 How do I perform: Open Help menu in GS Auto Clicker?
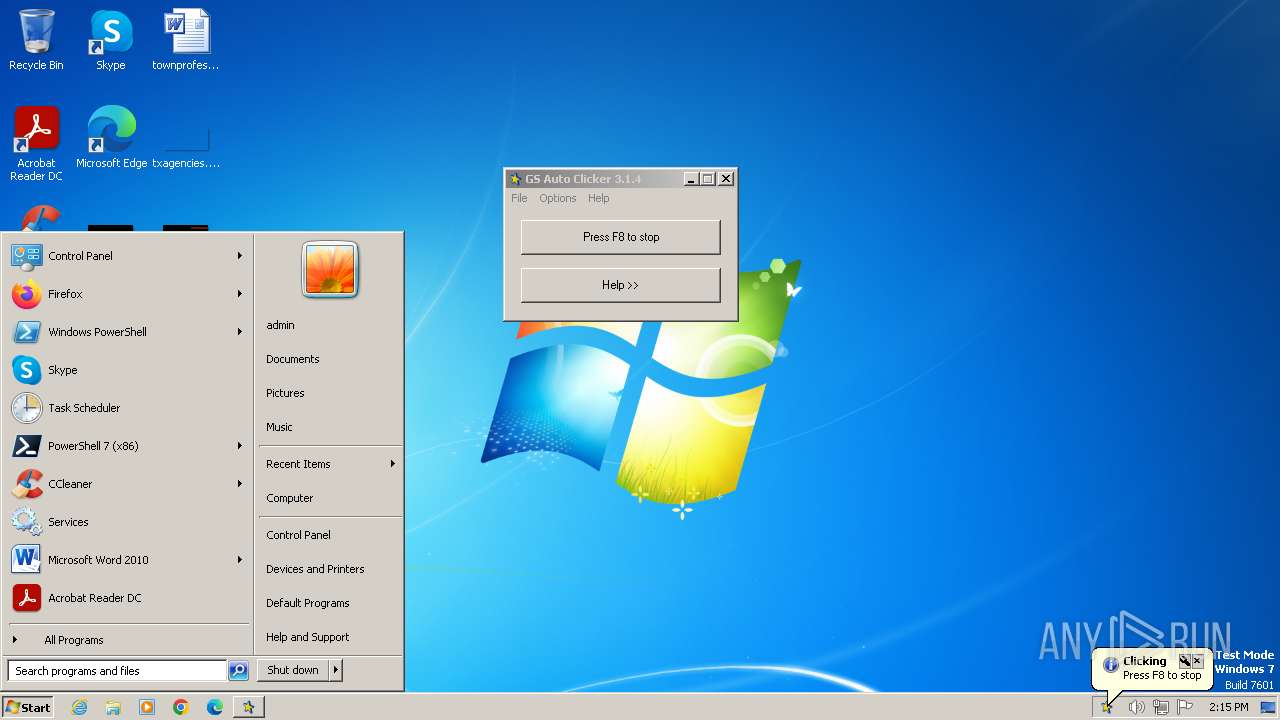[x=598, y=198]
